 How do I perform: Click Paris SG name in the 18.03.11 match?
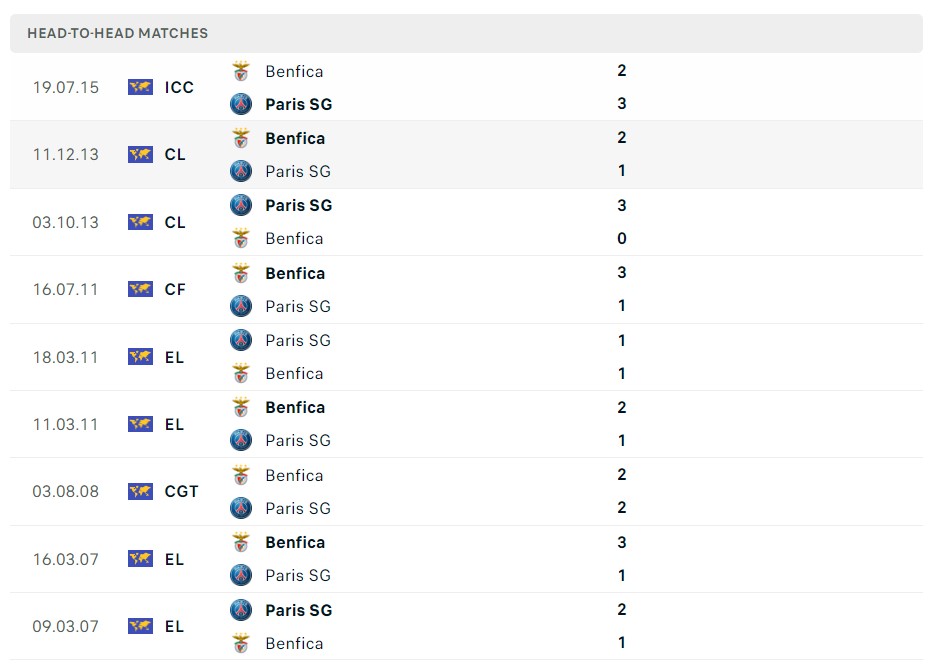click(x=297, y=340)
